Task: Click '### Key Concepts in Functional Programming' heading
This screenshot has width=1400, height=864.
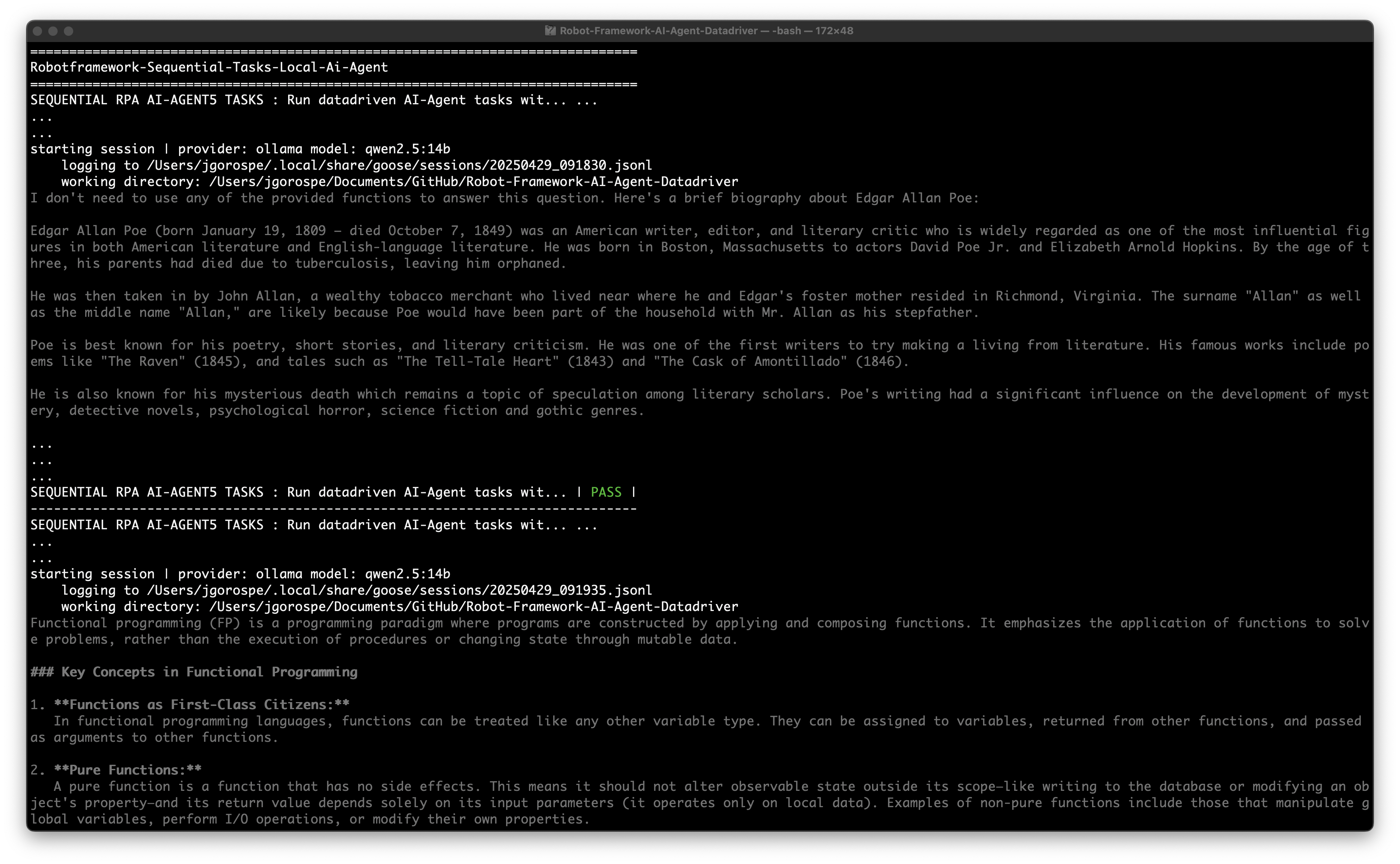Action: click(x=194, y=672)
